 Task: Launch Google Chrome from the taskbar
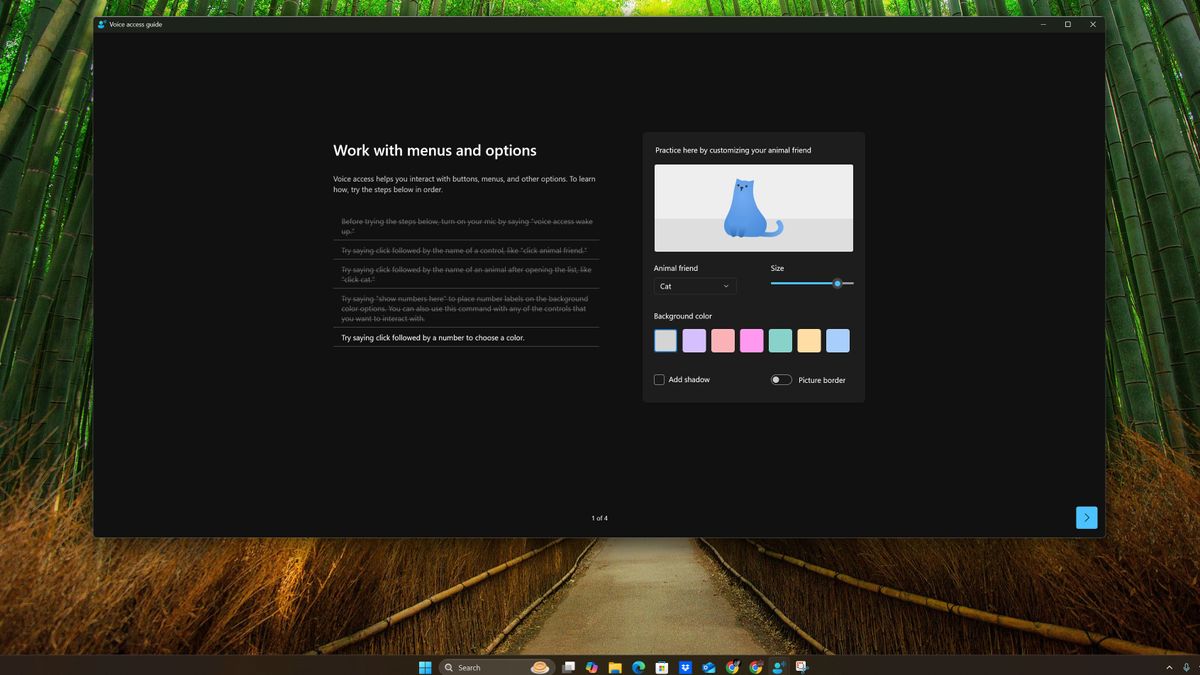click(x=731, y=666)
